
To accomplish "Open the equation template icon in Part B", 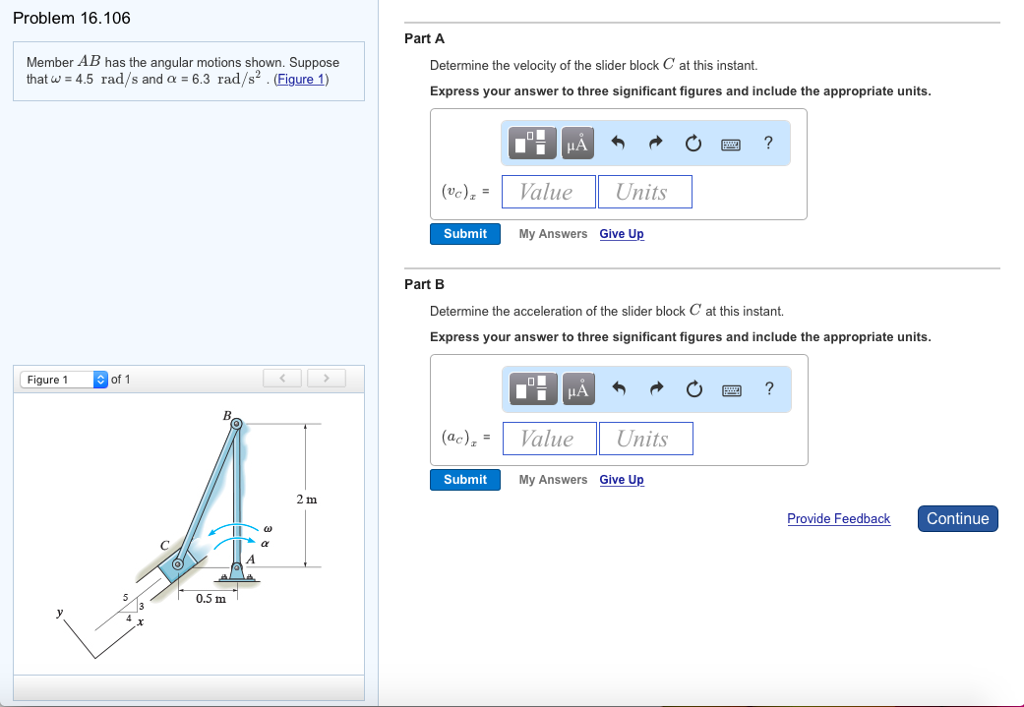I will pyautogui.click(x=532, y=388).
